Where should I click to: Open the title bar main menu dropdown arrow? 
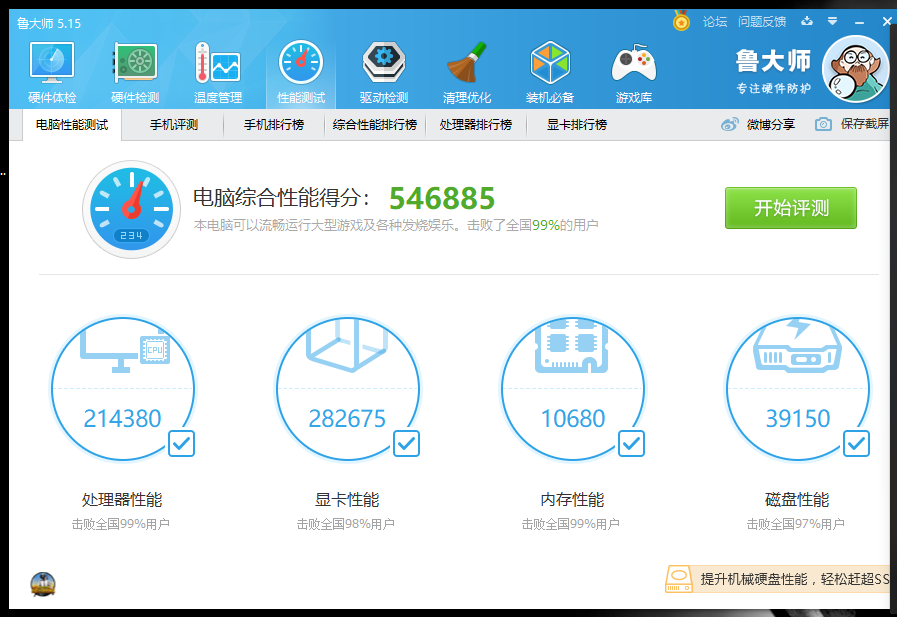point(832,21)
